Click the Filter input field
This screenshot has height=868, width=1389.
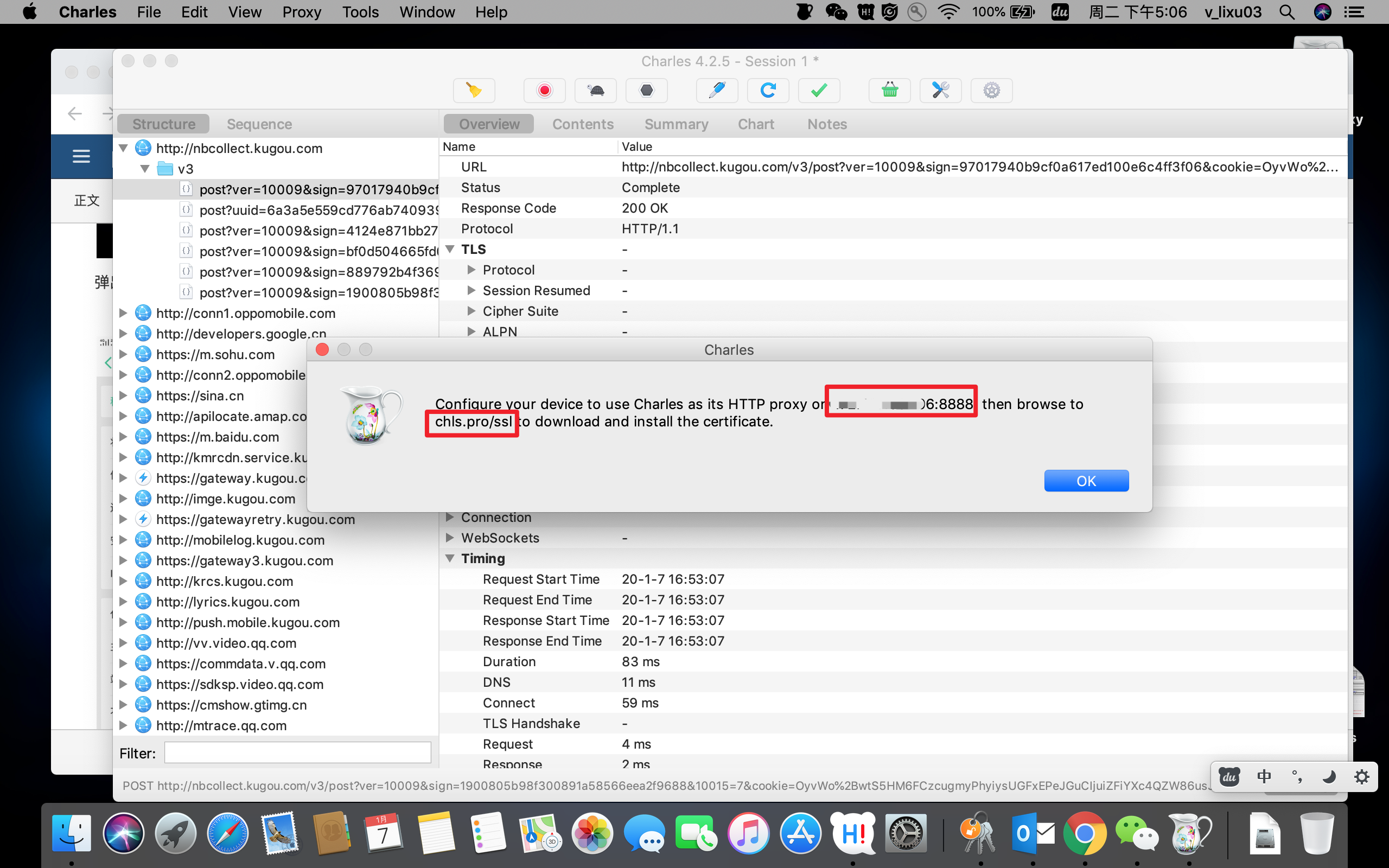click(297, 752)
